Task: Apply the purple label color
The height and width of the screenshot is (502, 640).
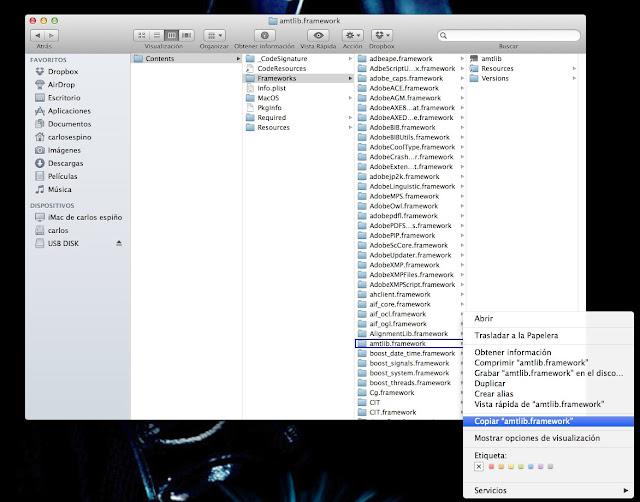Action: pyautogui.click(x=540, y=466)
